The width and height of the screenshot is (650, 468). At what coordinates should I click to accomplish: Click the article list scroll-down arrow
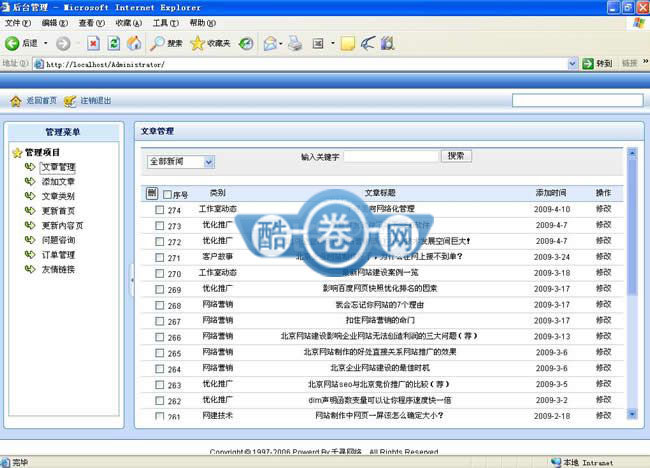point(632,414)
